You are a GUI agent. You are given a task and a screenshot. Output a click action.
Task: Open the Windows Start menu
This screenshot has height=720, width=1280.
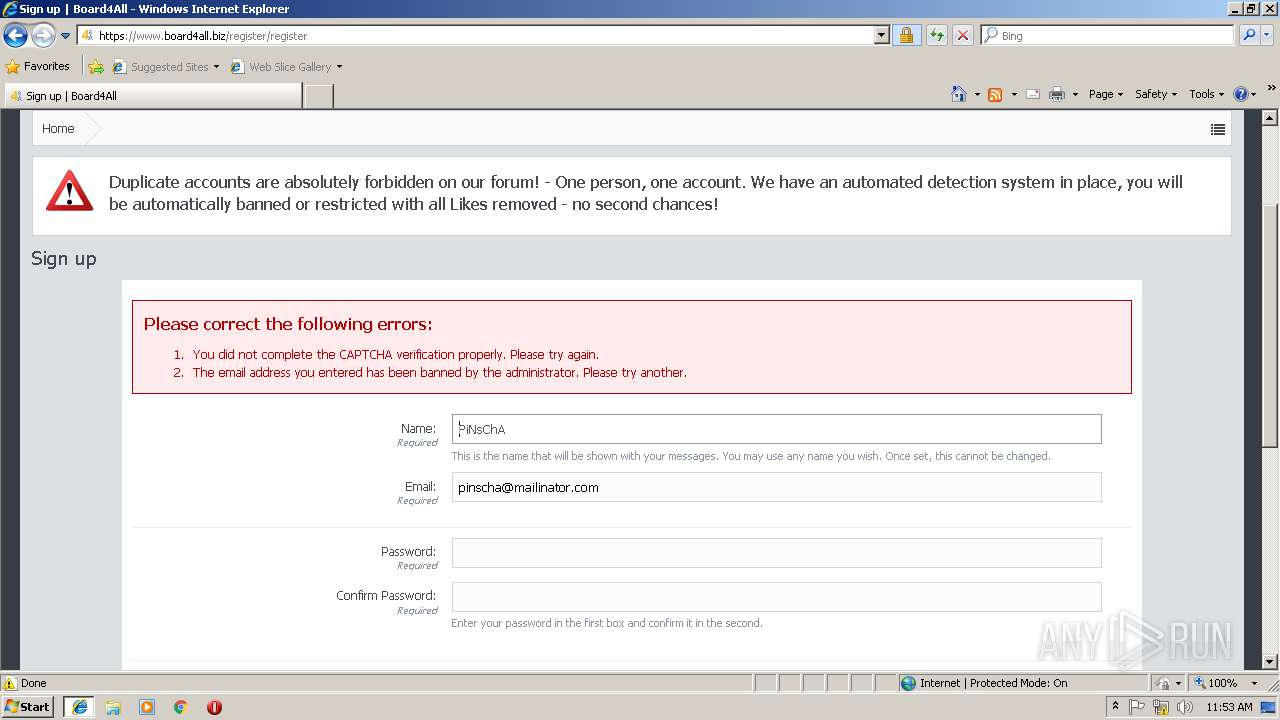(28, 707)
